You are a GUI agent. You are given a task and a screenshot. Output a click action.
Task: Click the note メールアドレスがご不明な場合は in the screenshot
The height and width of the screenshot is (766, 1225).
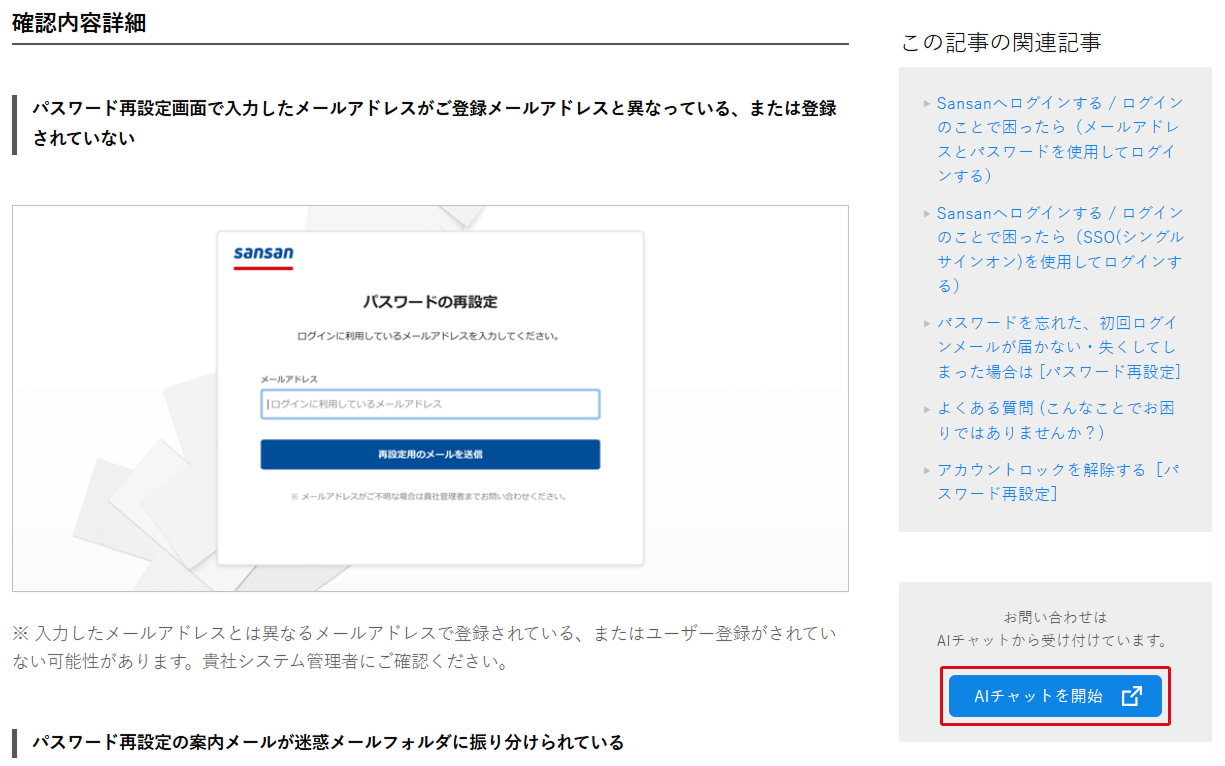click(429, 496)
